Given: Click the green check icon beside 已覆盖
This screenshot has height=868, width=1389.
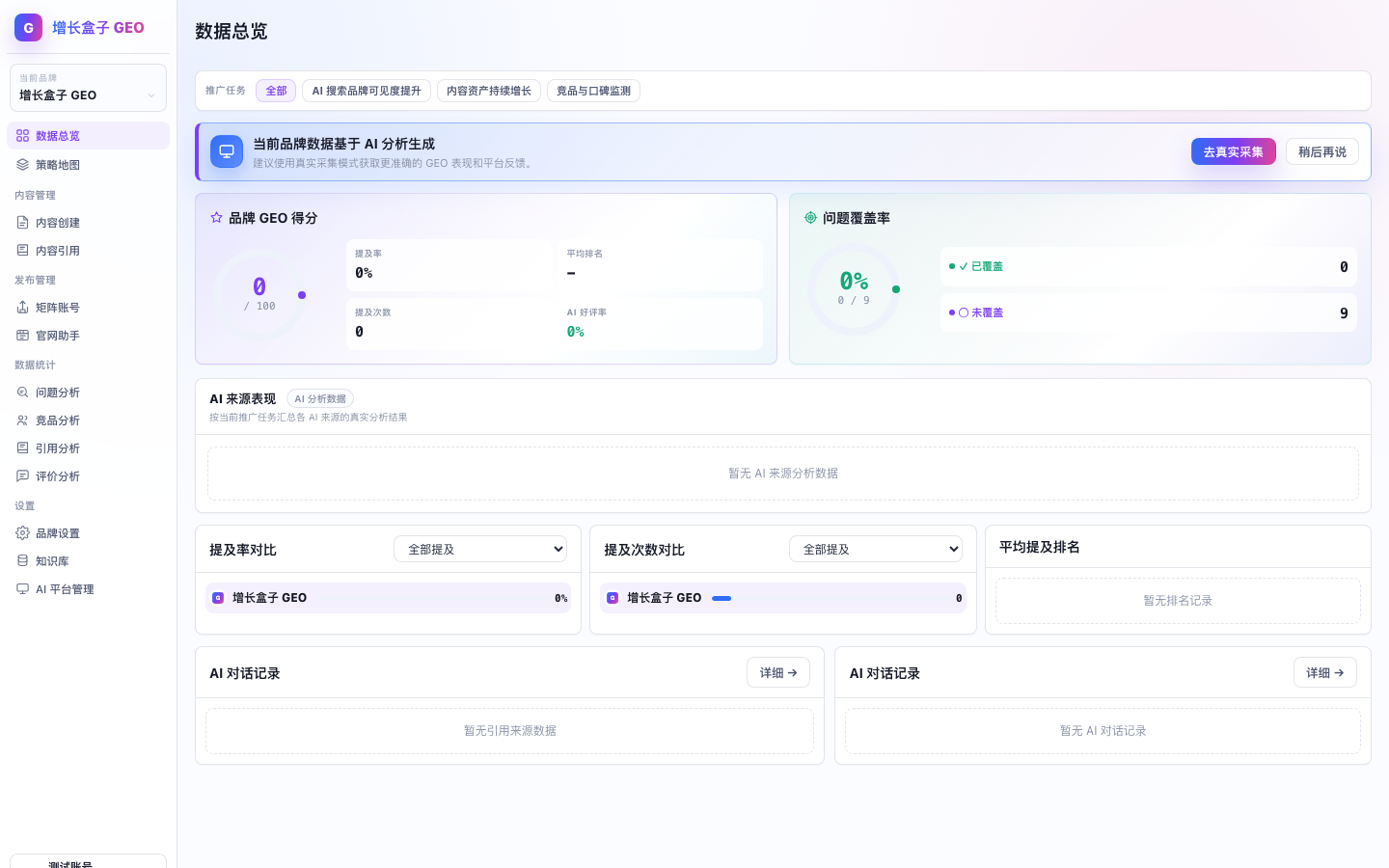Looking at the screenshot, I should 964,266.
